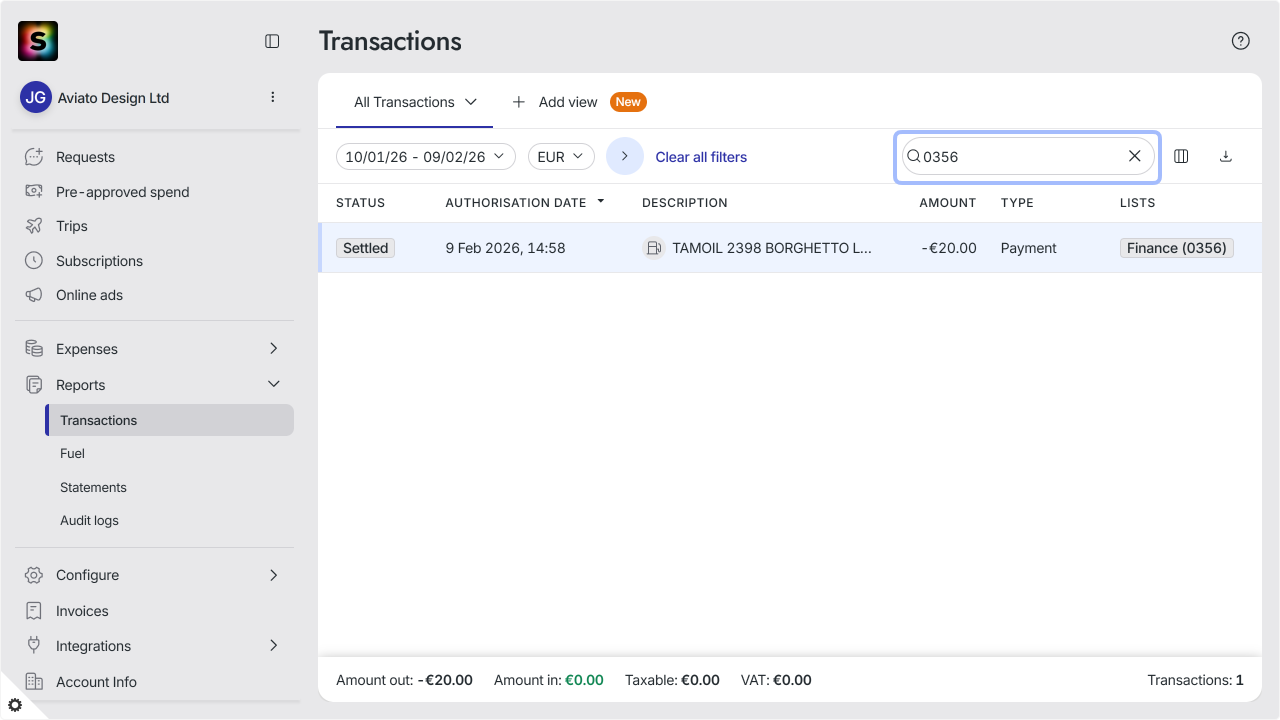Screen dimensions: 1280x720
Task: Open Fuel under Reports
Action: click(72, 453)
